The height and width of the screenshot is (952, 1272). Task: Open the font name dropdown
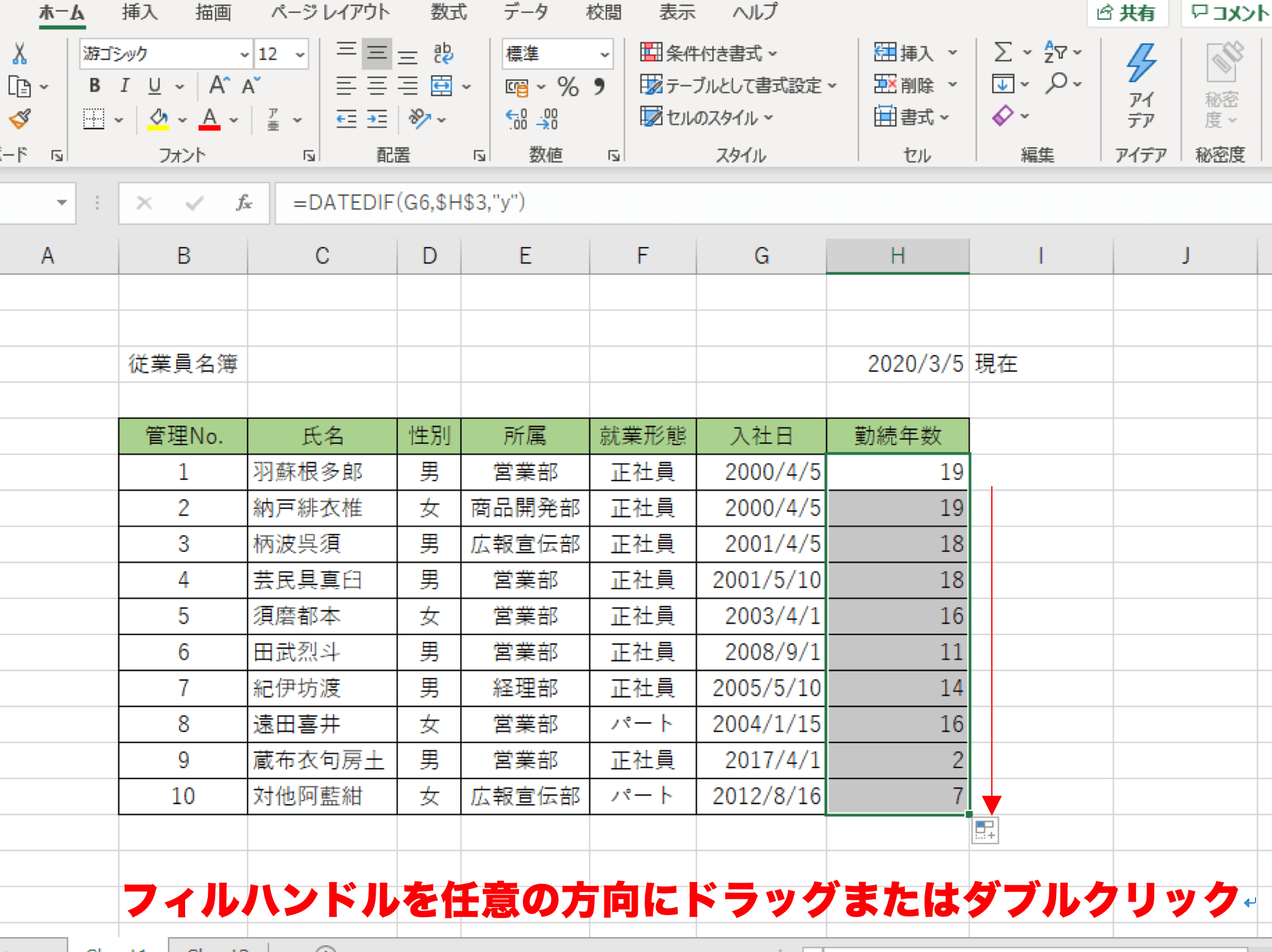[x=244, y=55]
